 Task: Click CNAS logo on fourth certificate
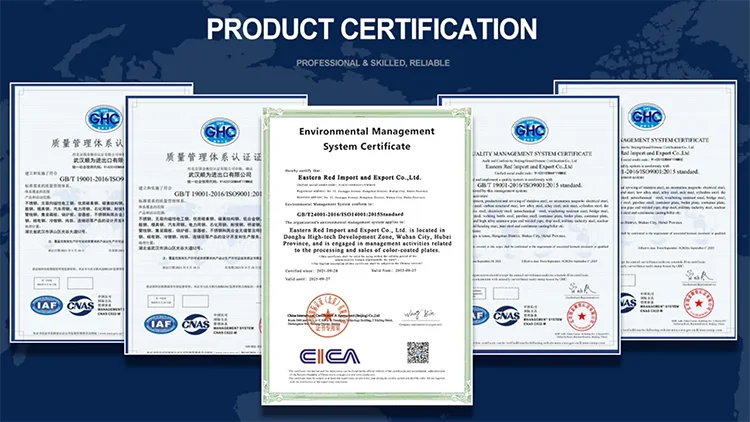[507, 316]
